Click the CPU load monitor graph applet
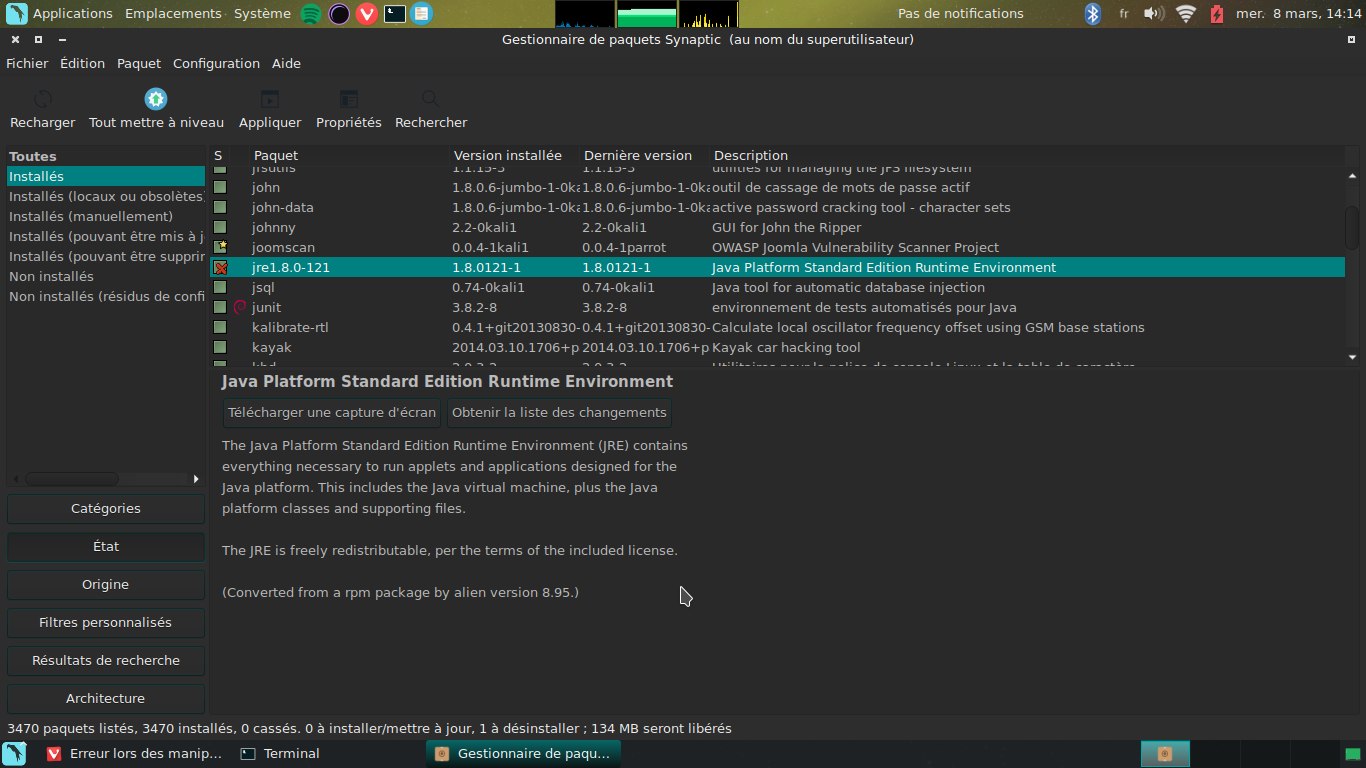 pyautogui.click(x=585, y=14)
